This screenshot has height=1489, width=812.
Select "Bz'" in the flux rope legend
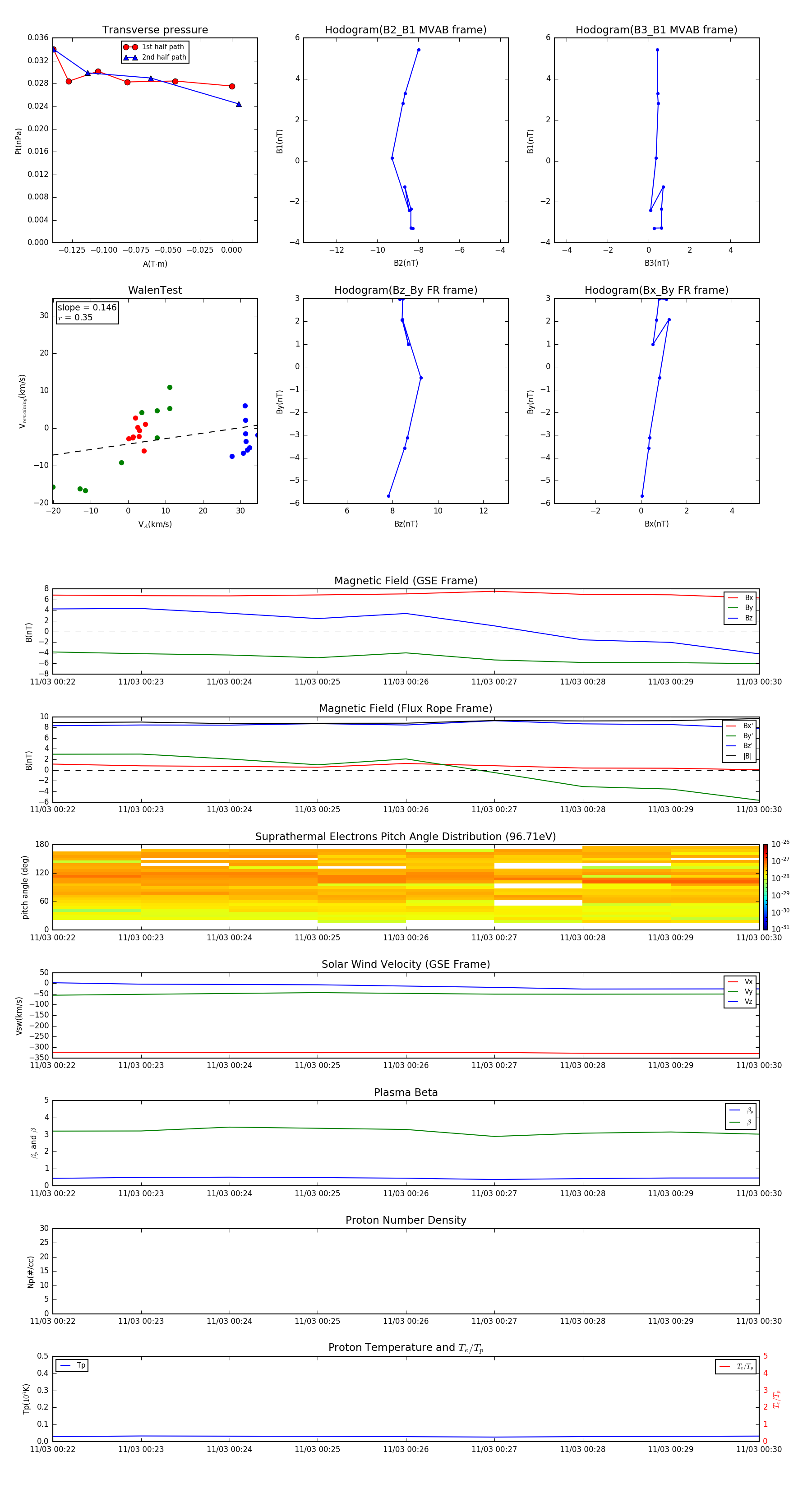740,746
